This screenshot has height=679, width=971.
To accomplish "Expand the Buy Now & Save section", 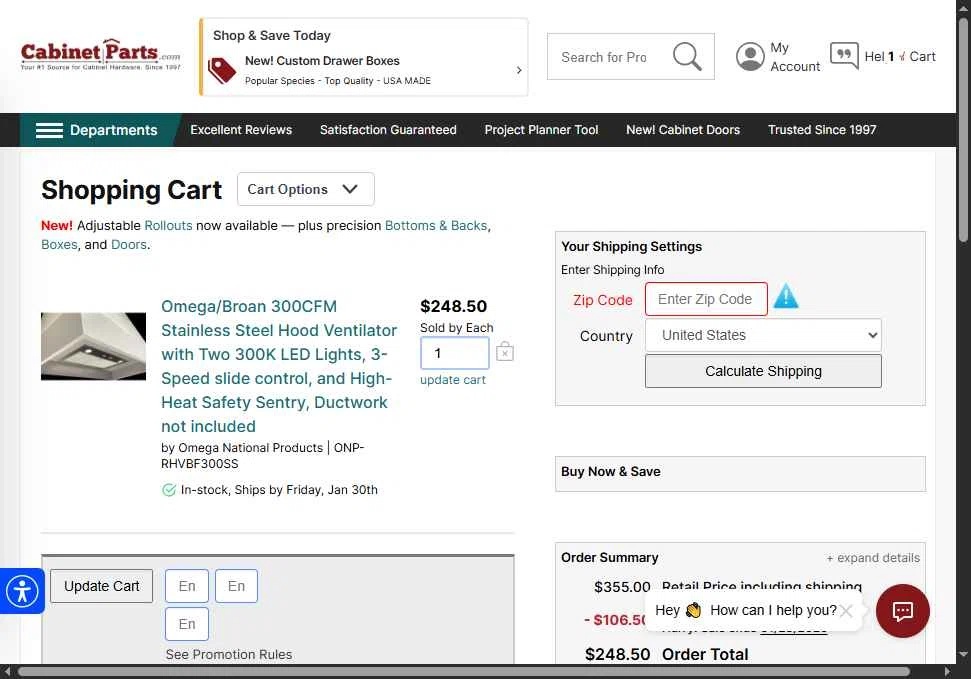I will pyautogui.click(x=740, y=472).
